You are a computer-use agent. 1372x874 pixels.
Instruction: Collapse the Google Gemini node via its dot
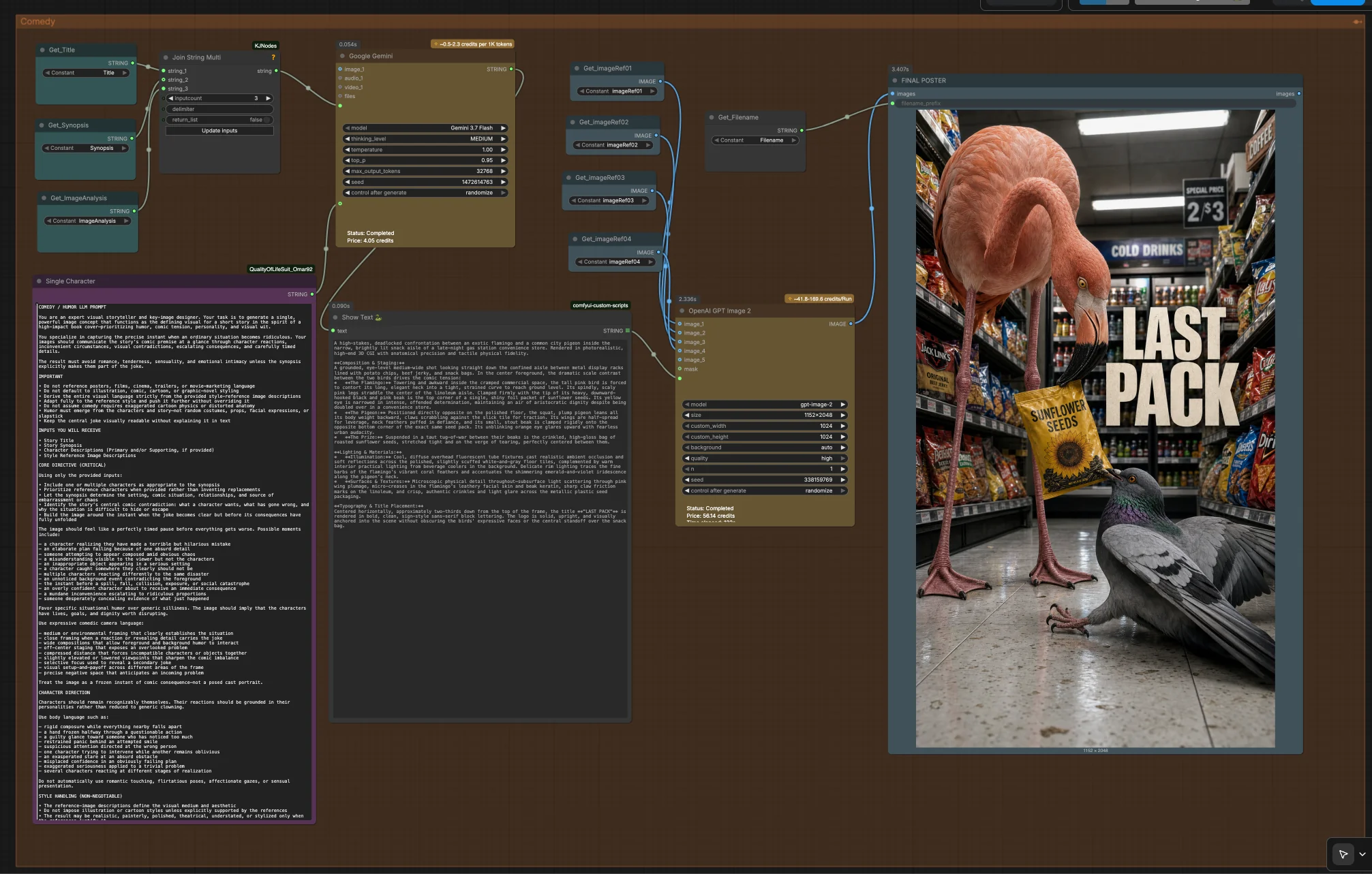(x=342, y=57)
